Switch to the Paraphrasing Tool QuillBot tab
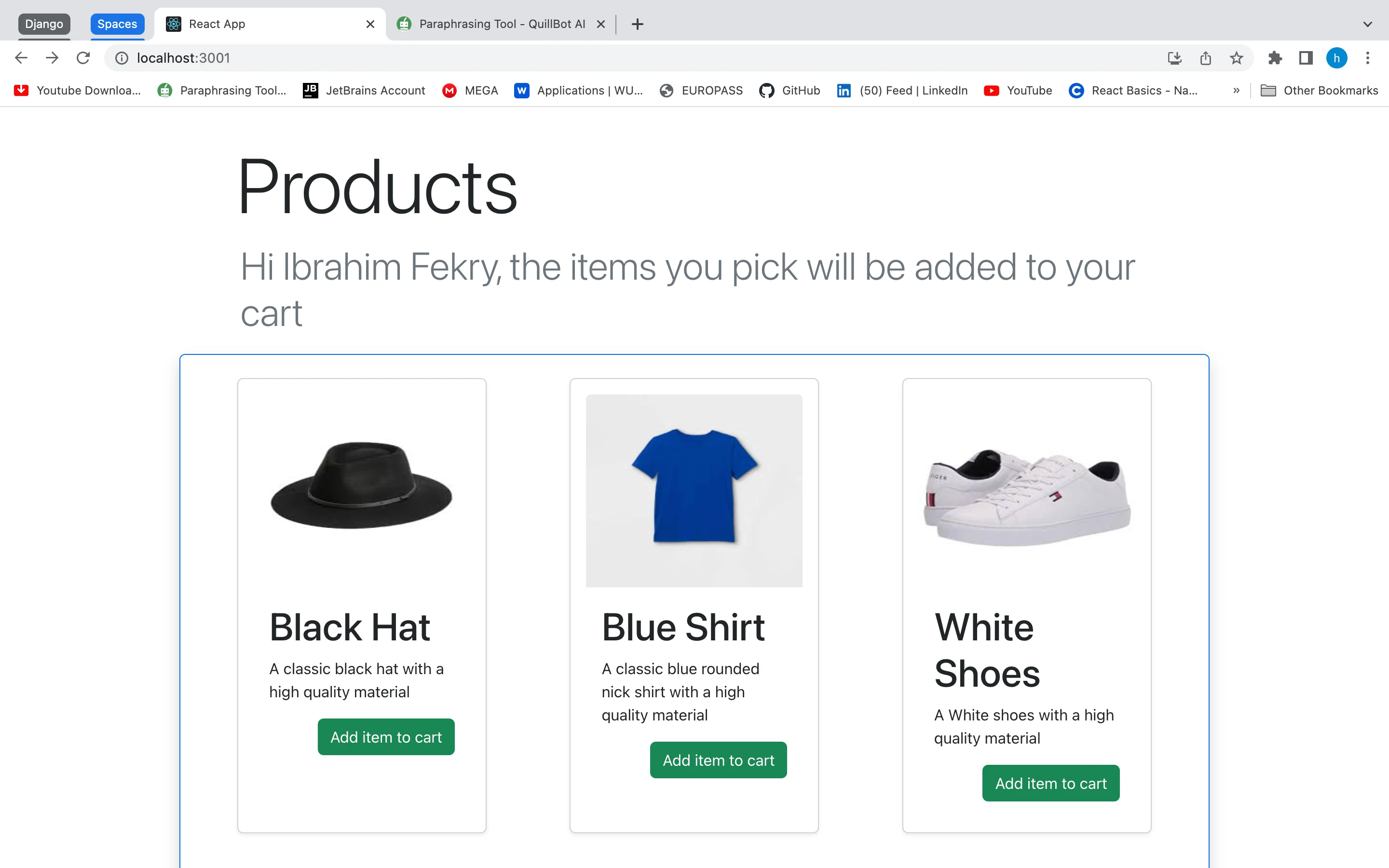 [501, 24]
